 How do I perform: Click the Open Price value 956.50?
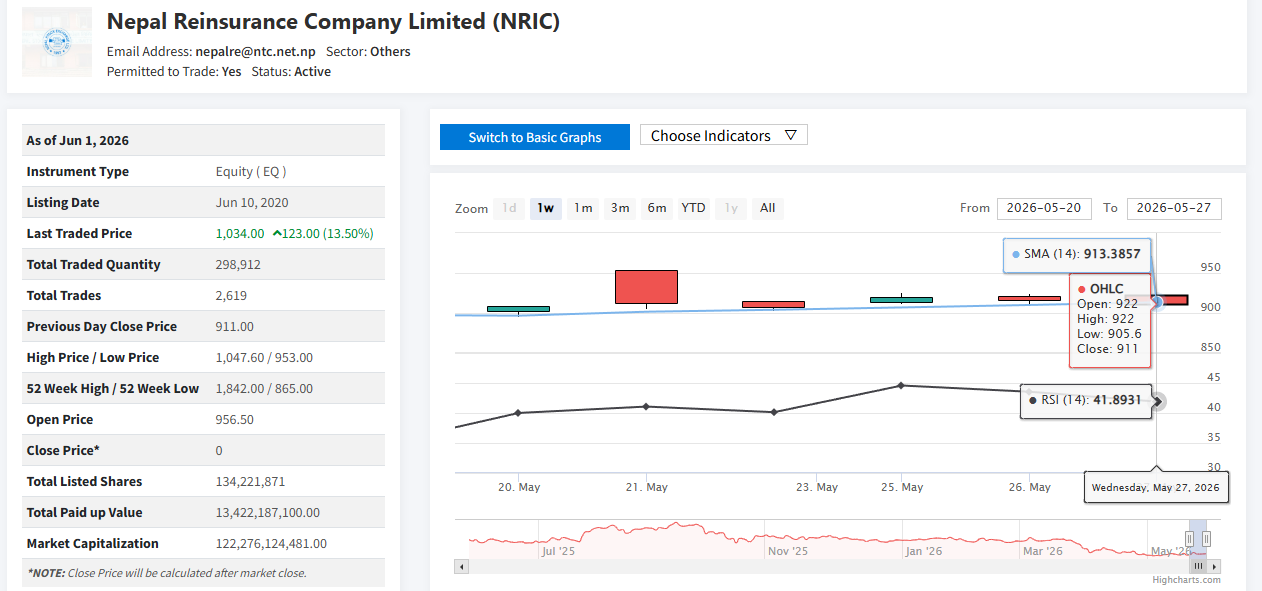click(235, 419)
